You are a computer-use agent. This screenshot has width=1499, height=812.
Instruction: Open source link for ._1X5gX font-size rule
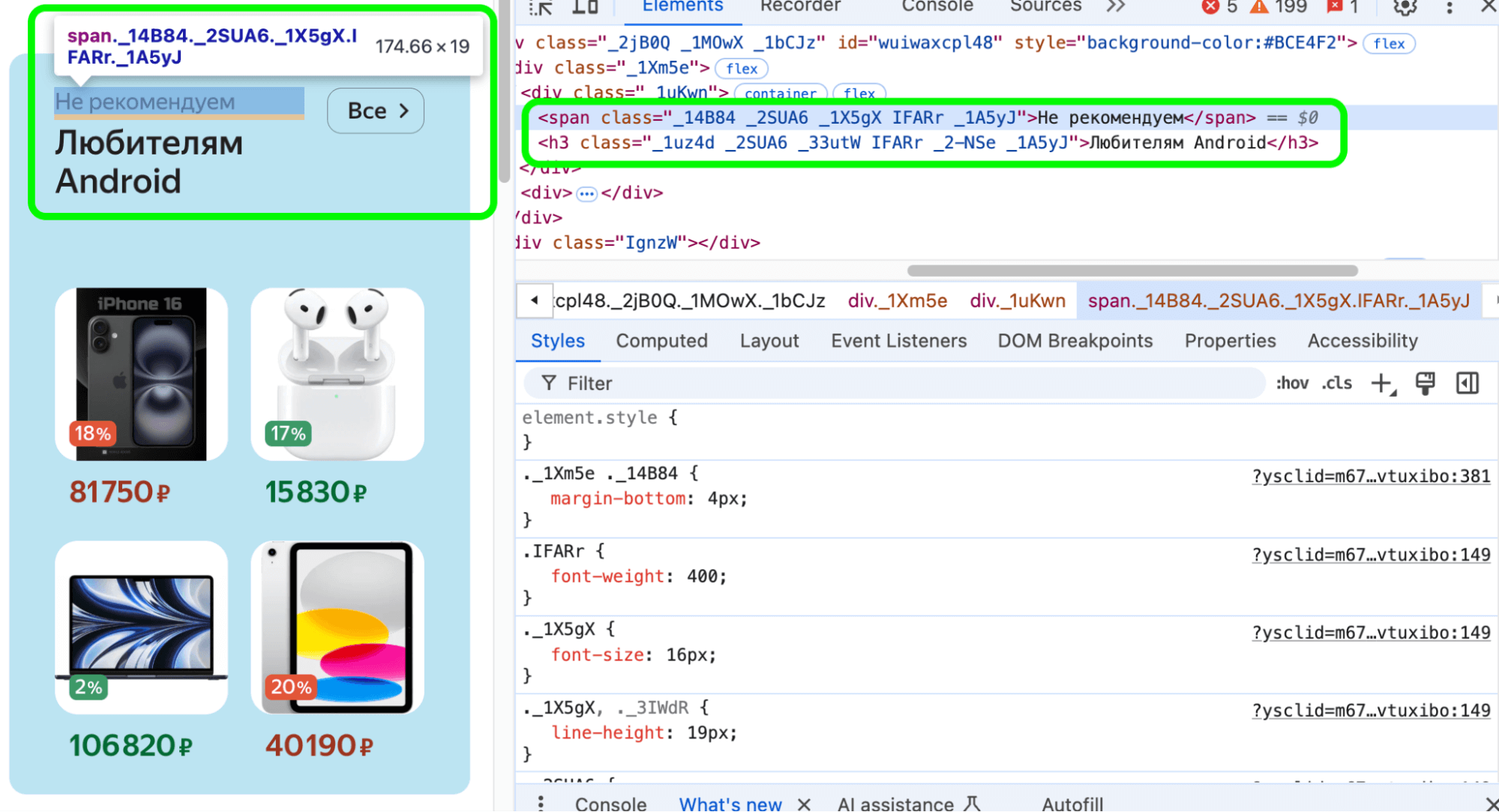(x=1371, y=634)
